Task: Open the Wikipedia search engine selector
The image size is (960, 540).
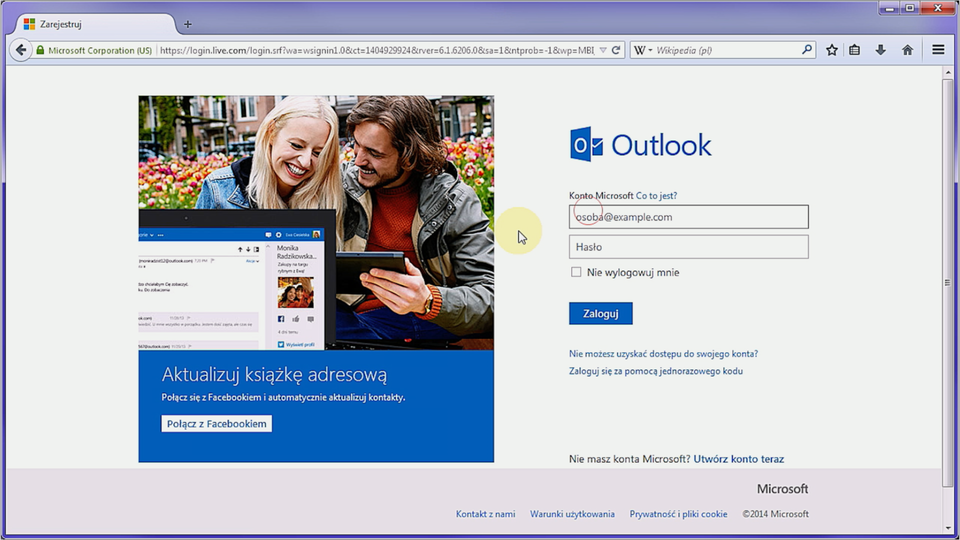Action: pos(642,50)
